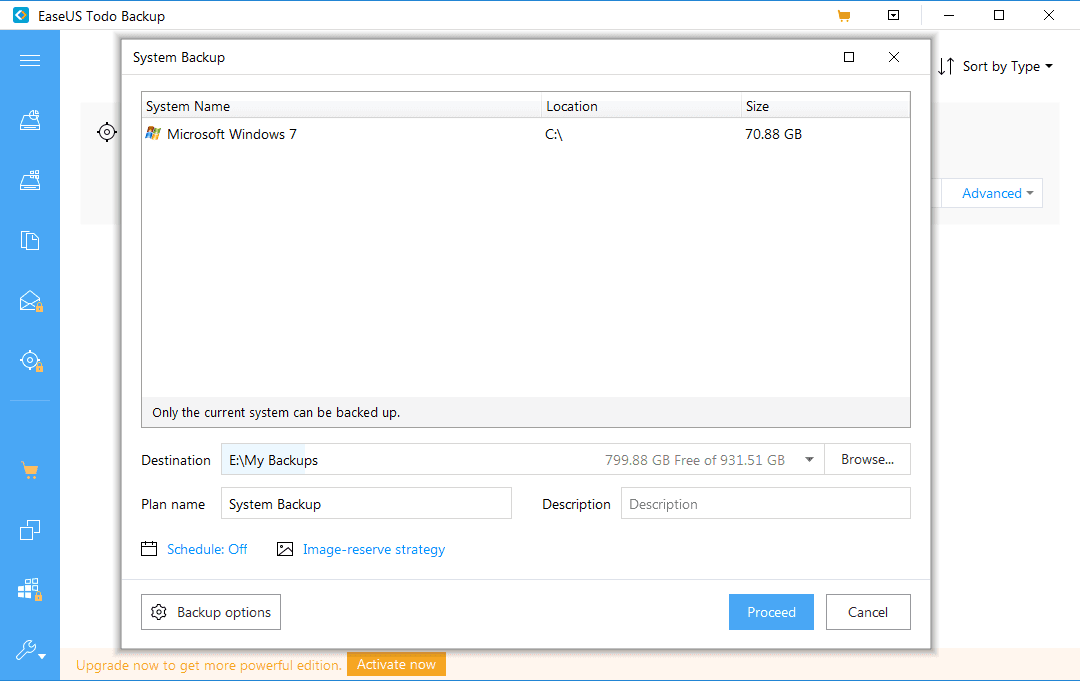This screenshot has width=1080, height=681.
Task: Open the File Backup sidebar icon
Action: 30,240
